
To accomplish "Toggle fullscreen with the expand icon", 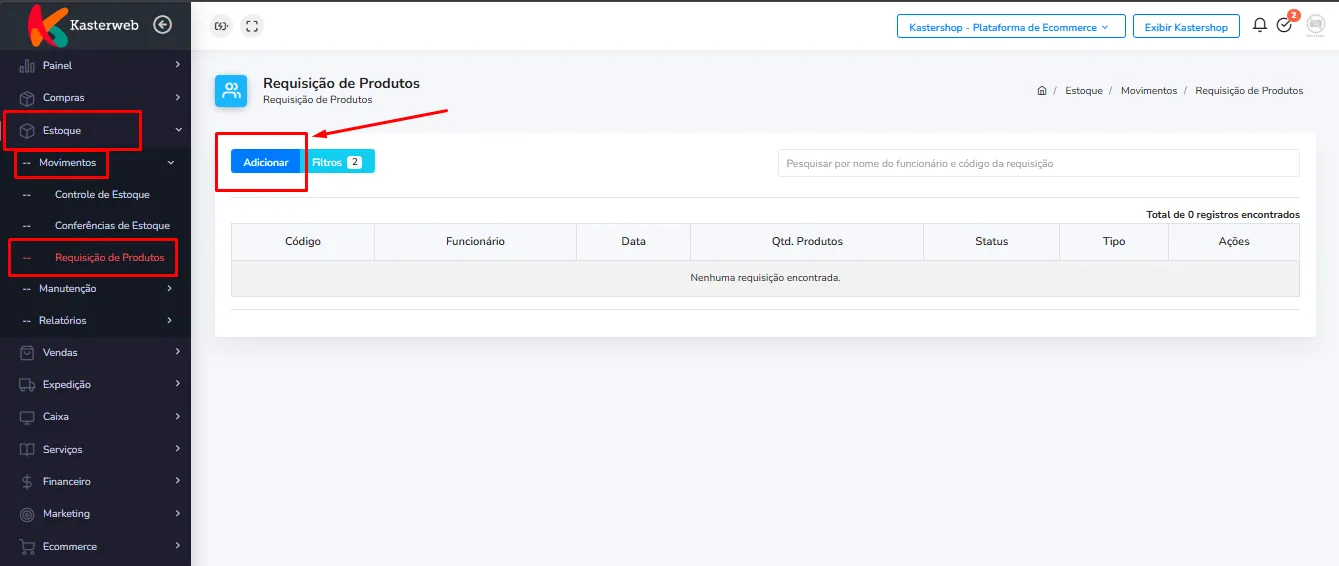I will tap(252, 27).
